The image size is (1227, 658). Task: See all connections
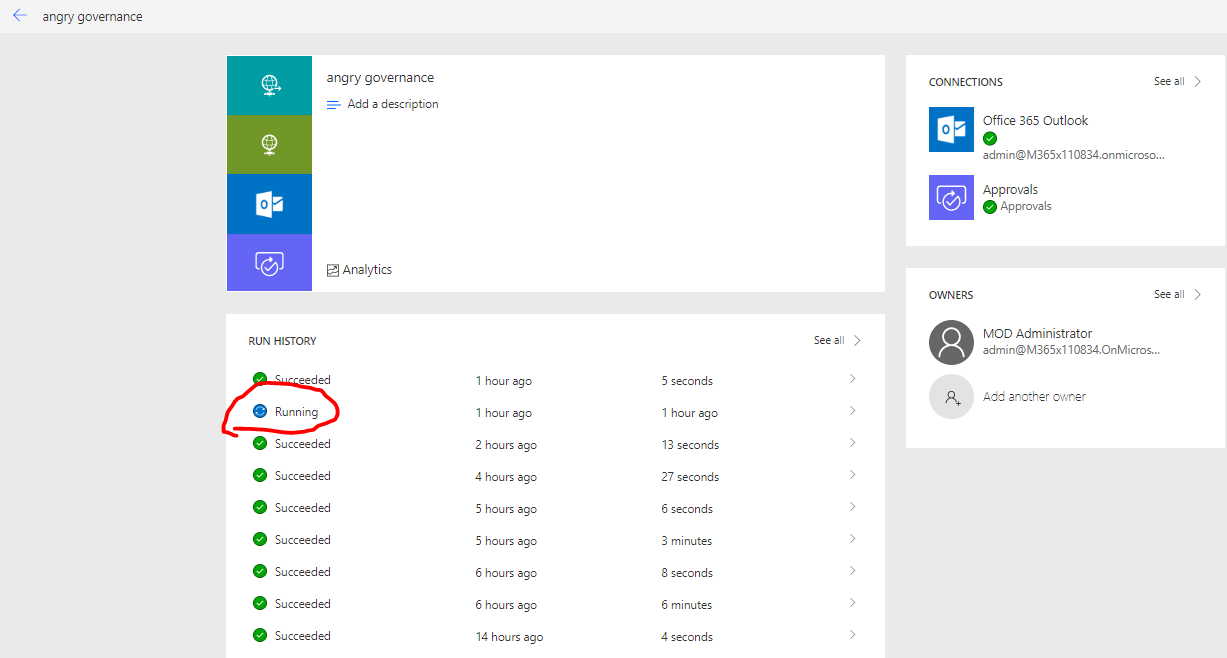(1177, 82)
